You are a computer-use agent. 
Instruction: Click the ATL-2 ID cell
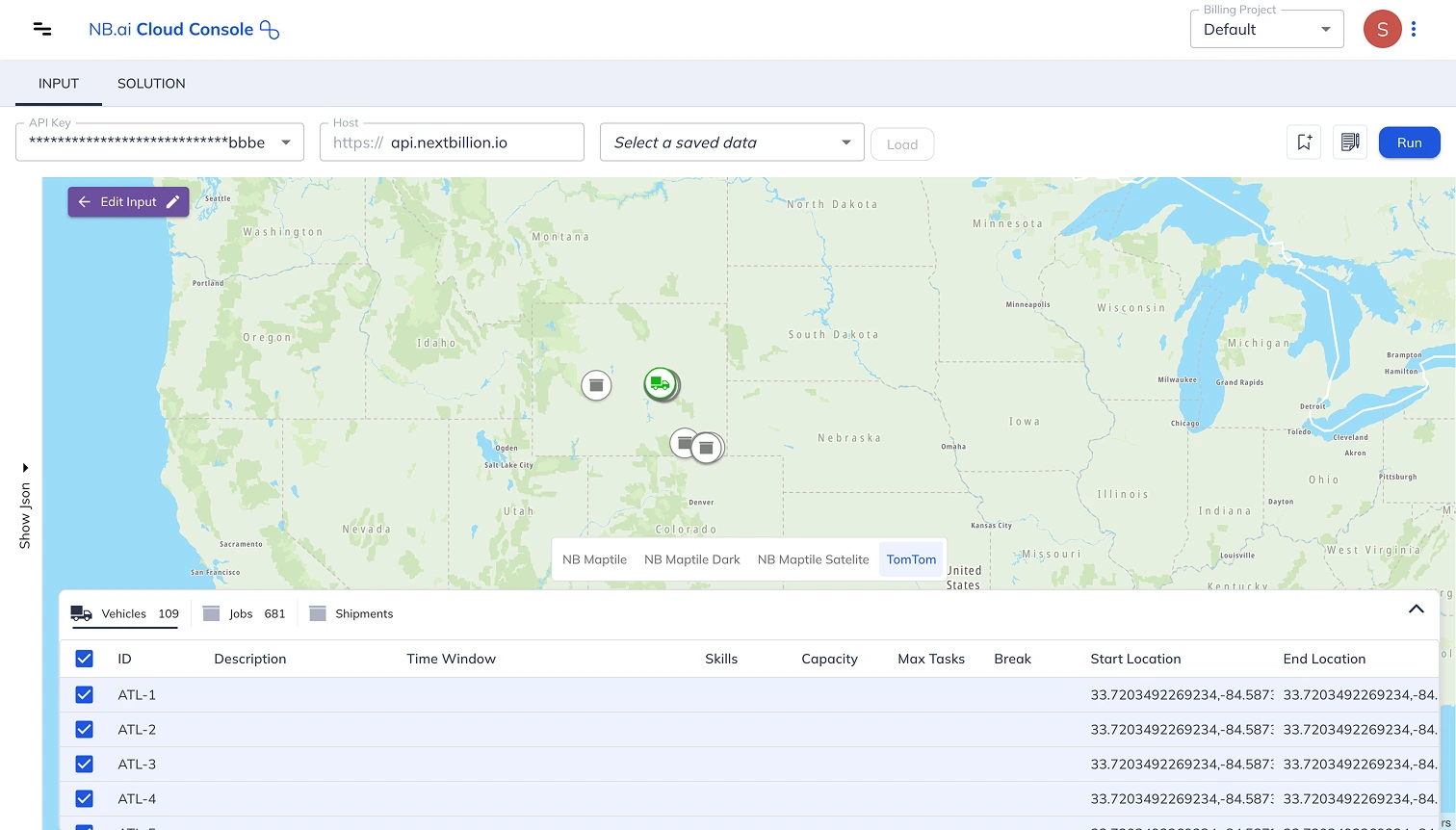click(x=137, y=729)
